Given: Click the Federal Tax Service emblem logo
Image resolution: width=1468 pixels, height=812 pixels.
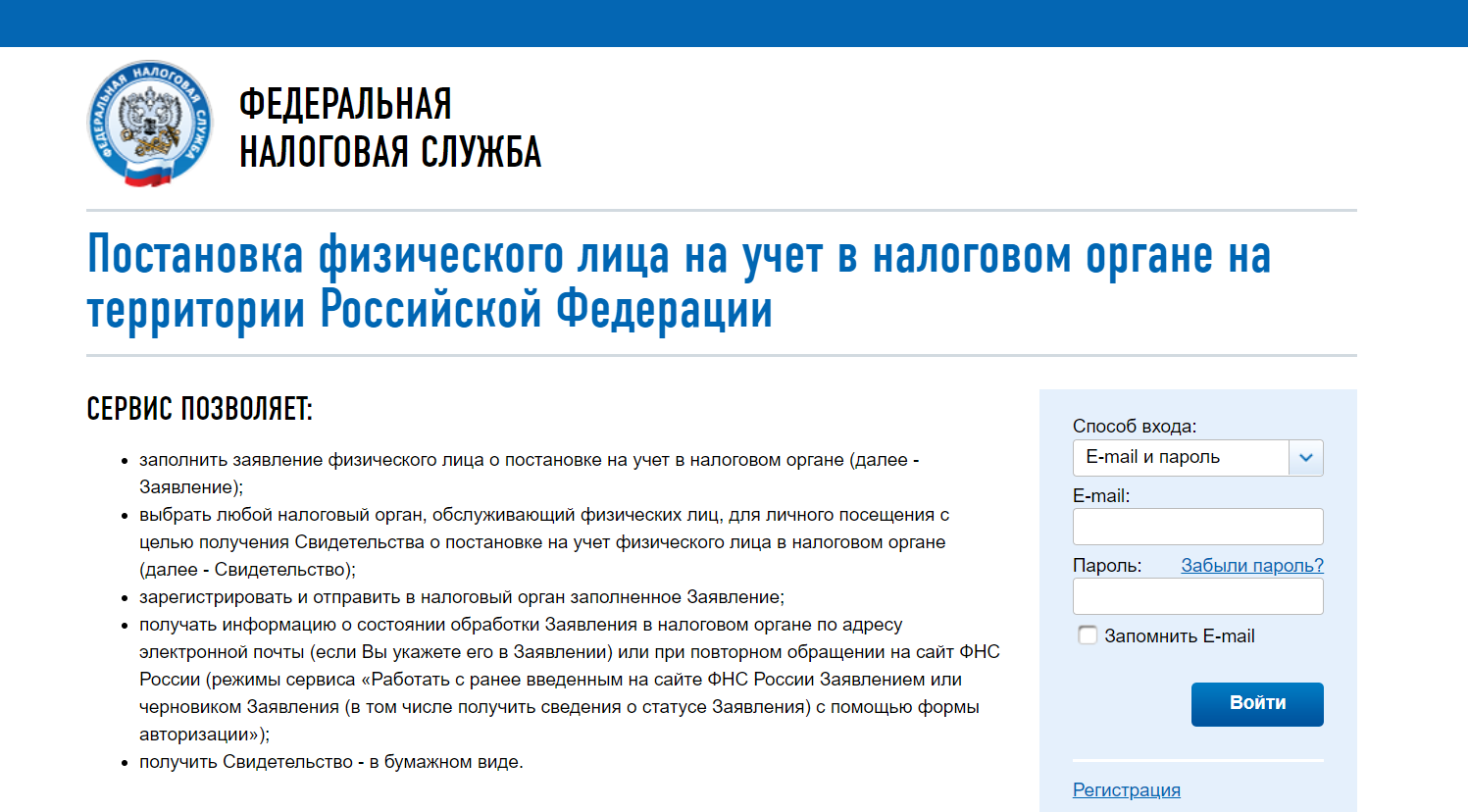Looking at the screenshot, I should 149,124.
